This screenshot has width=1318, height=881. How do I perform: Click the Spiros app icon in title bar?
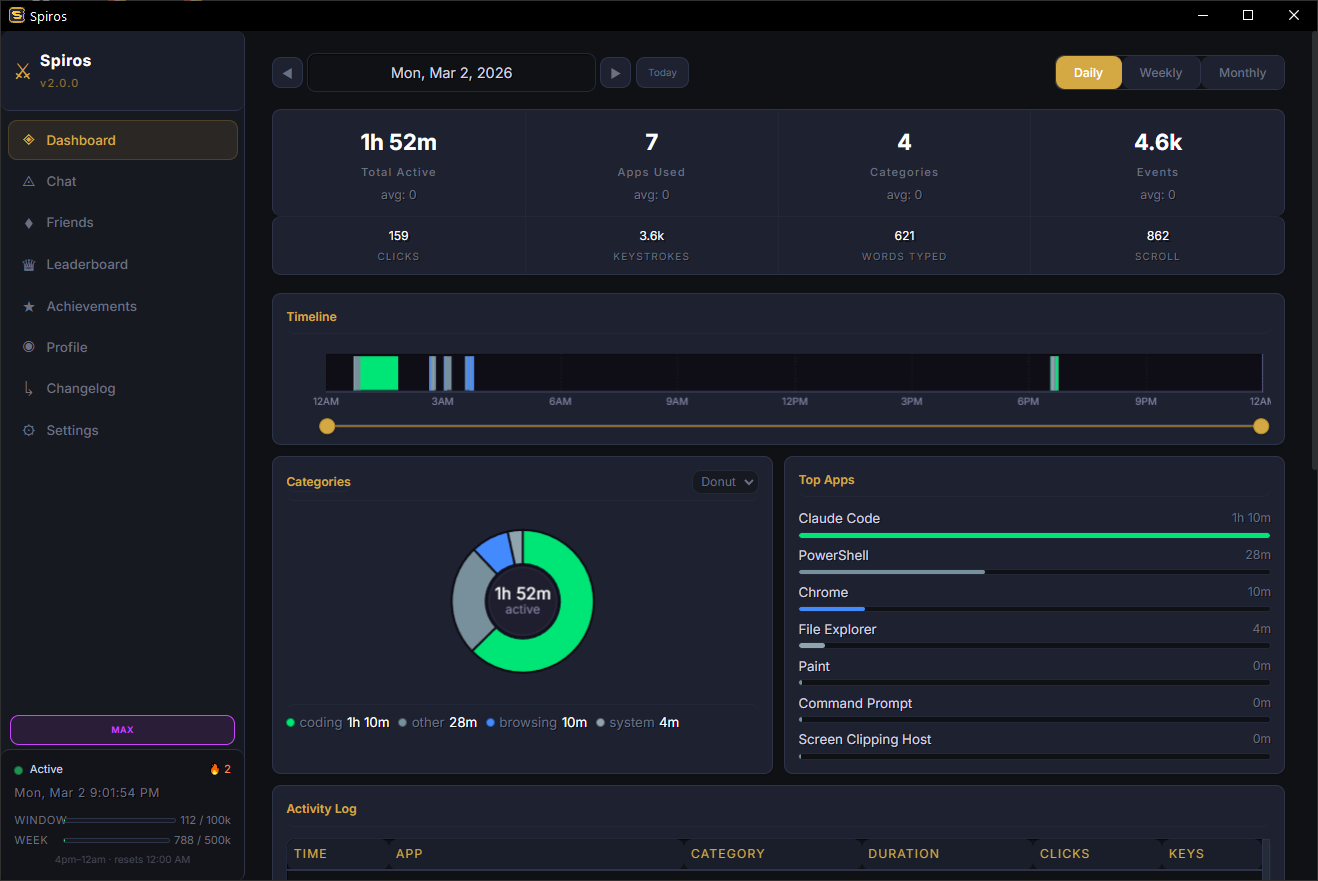(x=17, y=15)
